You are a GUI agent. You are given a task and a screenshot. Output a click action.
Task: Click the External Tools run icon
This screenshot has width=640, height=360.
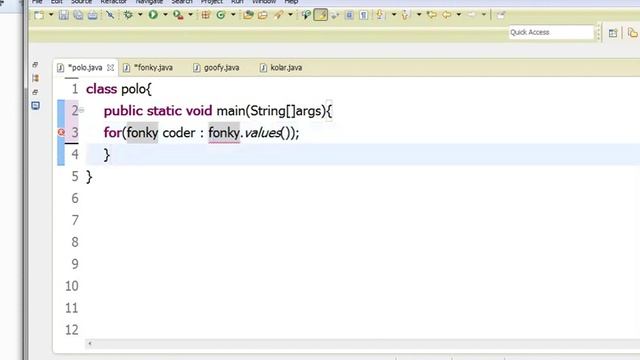[178, 15]
